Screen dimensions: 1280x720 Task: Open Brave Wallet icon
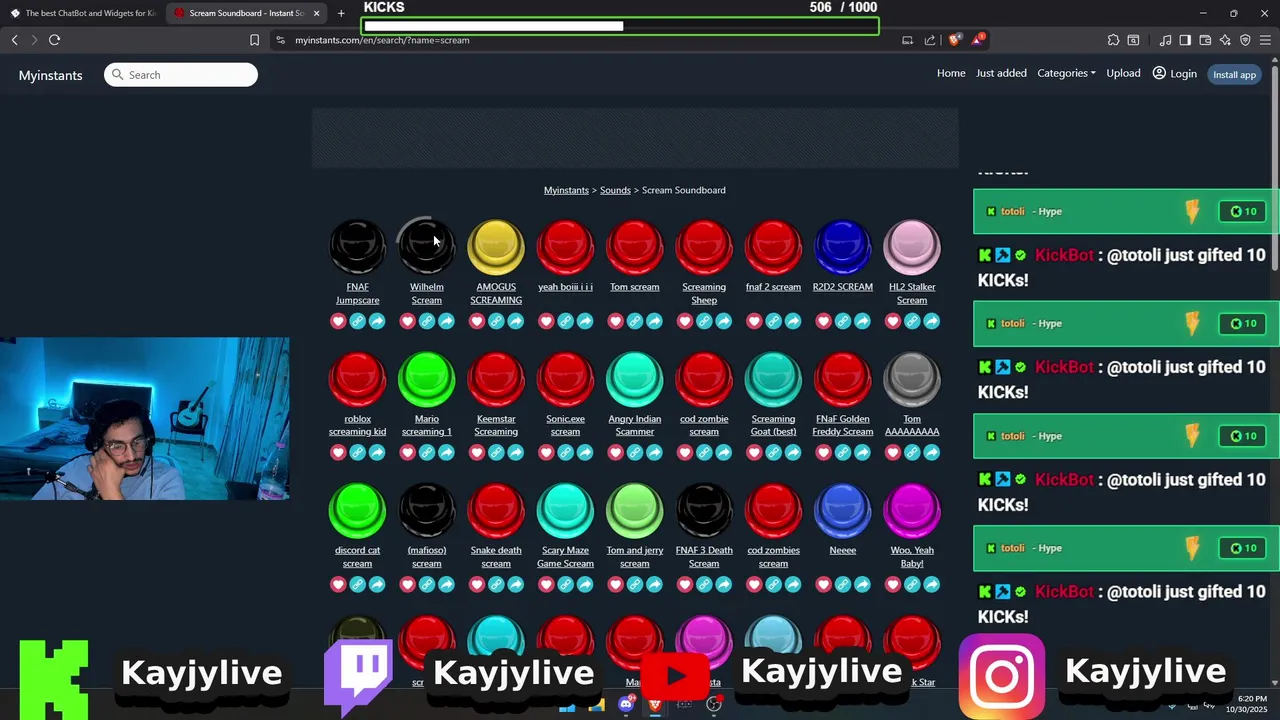point(1205,40)
